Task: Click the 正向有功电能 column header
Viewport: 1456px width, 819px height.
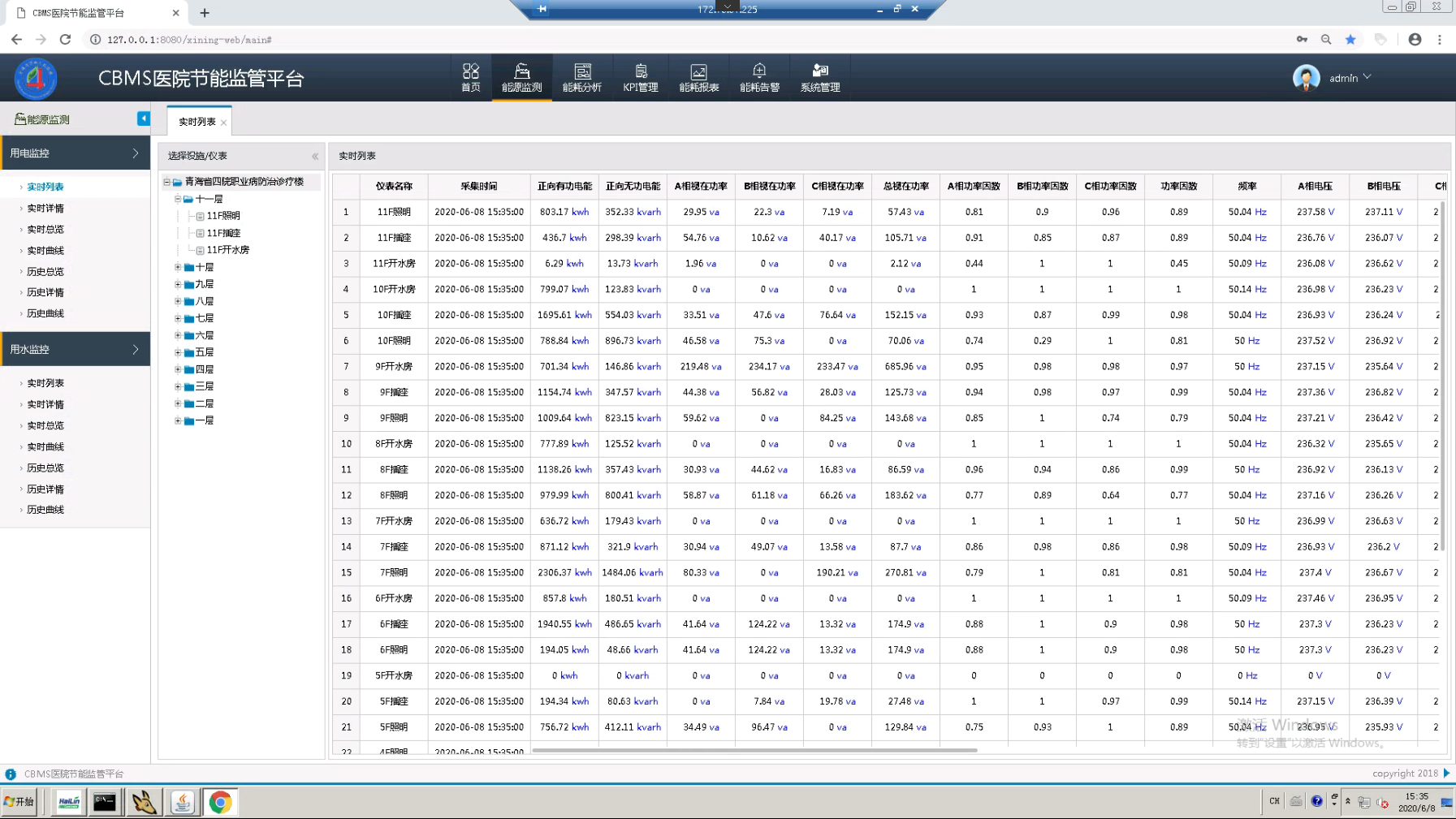Action: (x=564, y=186)
